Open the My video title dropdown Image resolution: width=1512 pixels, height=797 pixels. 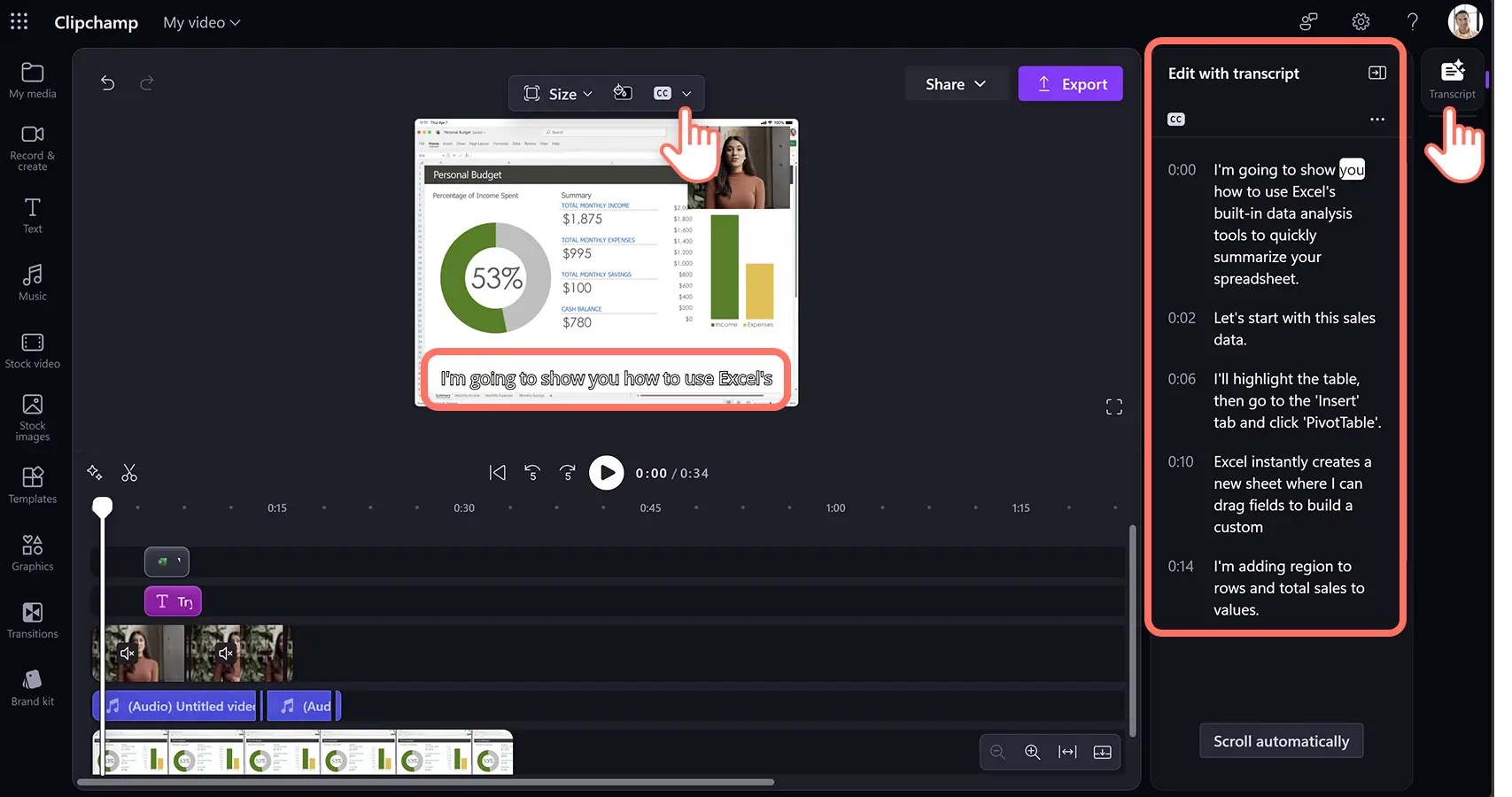[202, 22]
